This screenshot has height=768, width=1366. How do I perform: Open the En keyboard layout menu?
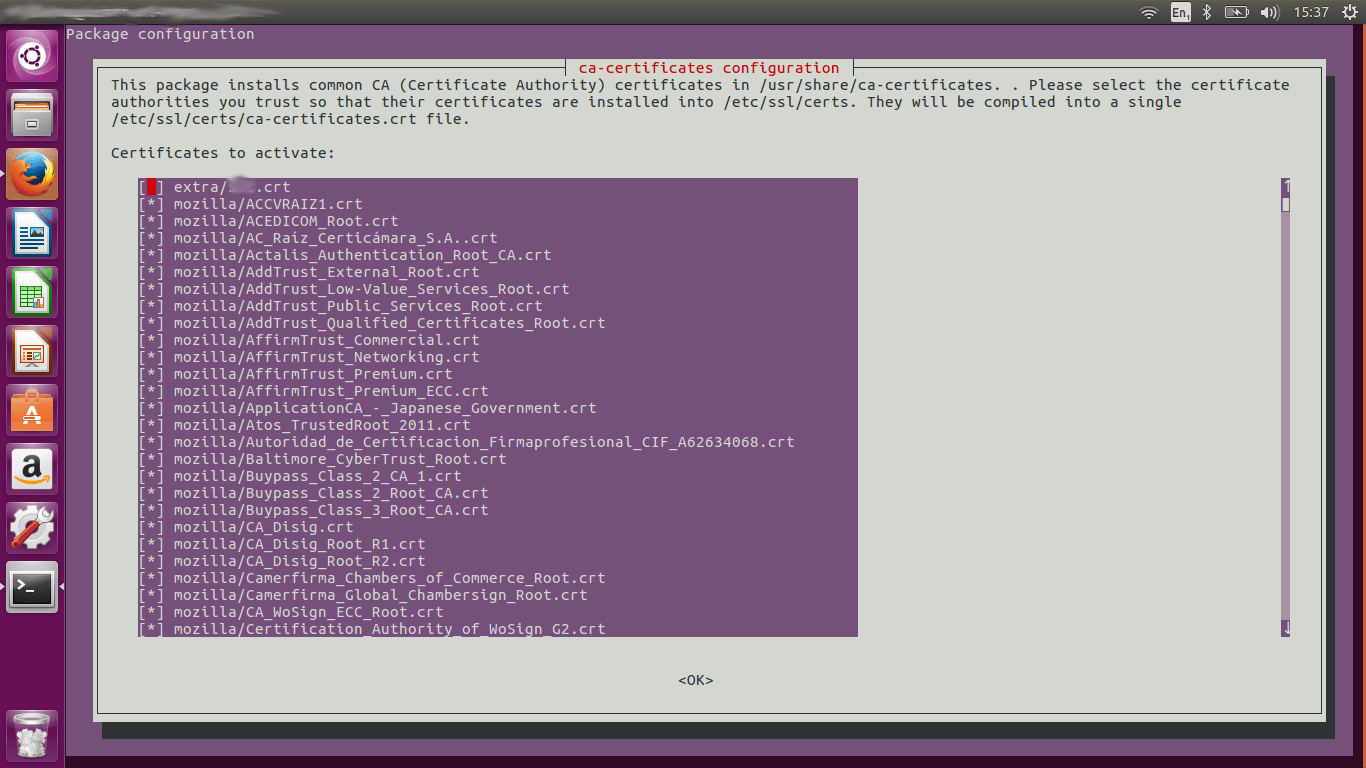(1180, 12)
